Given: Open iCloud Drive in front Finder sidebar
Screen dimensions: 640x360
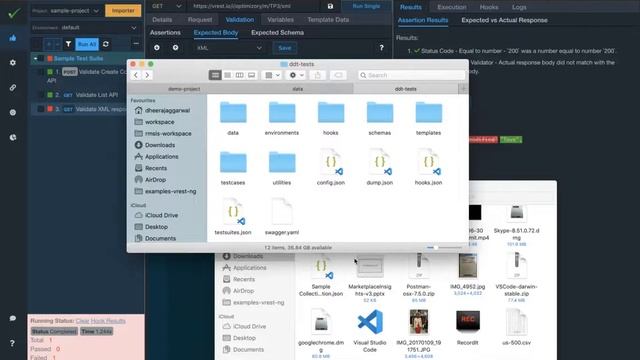Looking at the screenshot, I should point(161,215).
